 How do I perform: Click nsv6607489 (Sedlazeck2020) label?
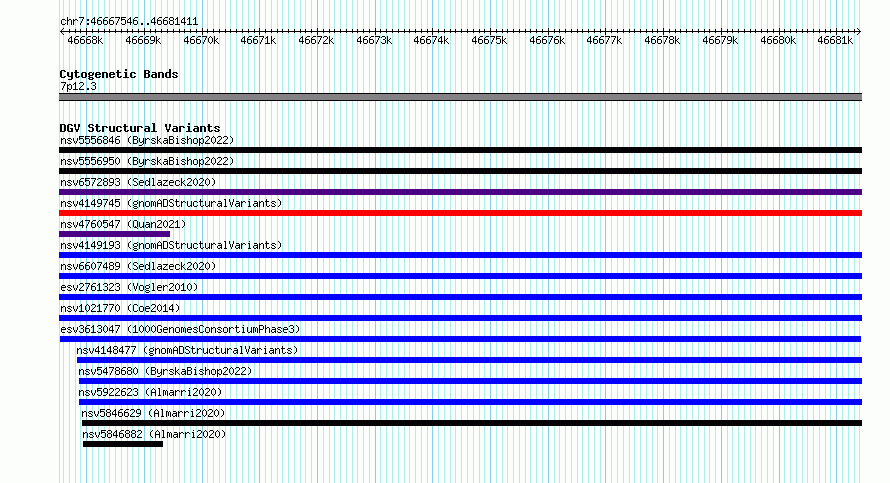coord(138,266)
